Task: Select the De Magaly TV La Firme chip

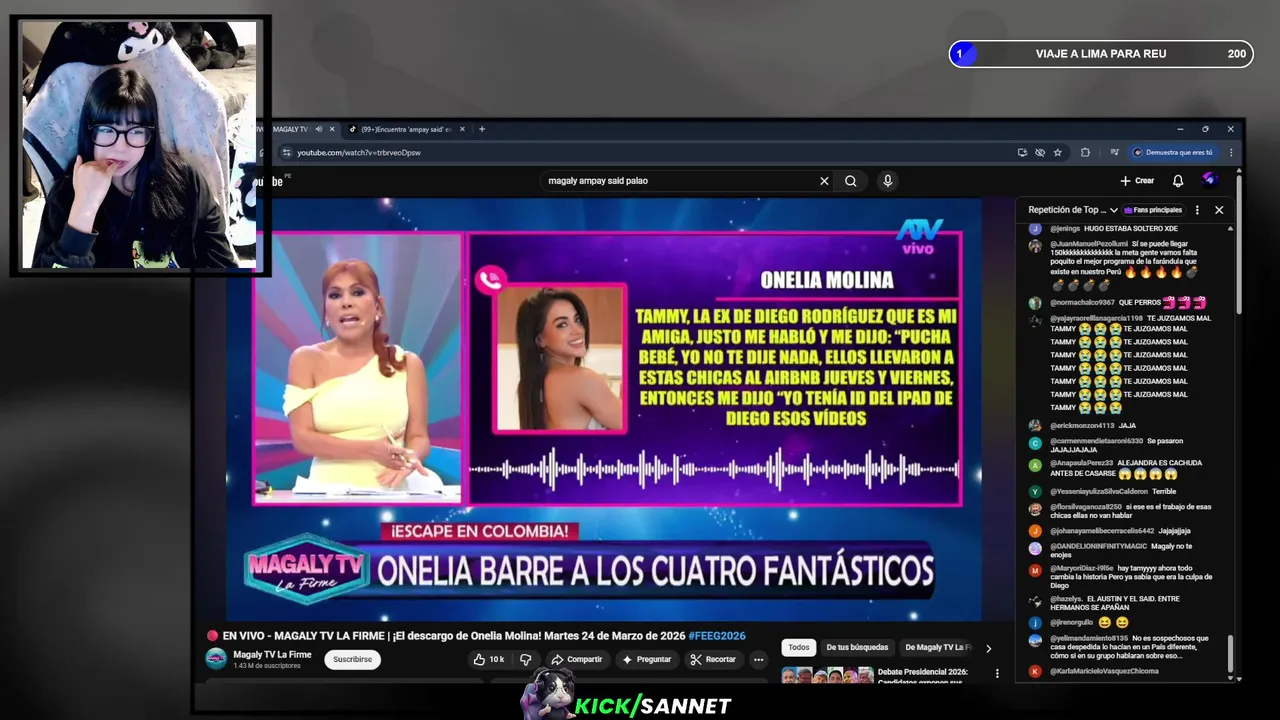Action: [936, 647]
